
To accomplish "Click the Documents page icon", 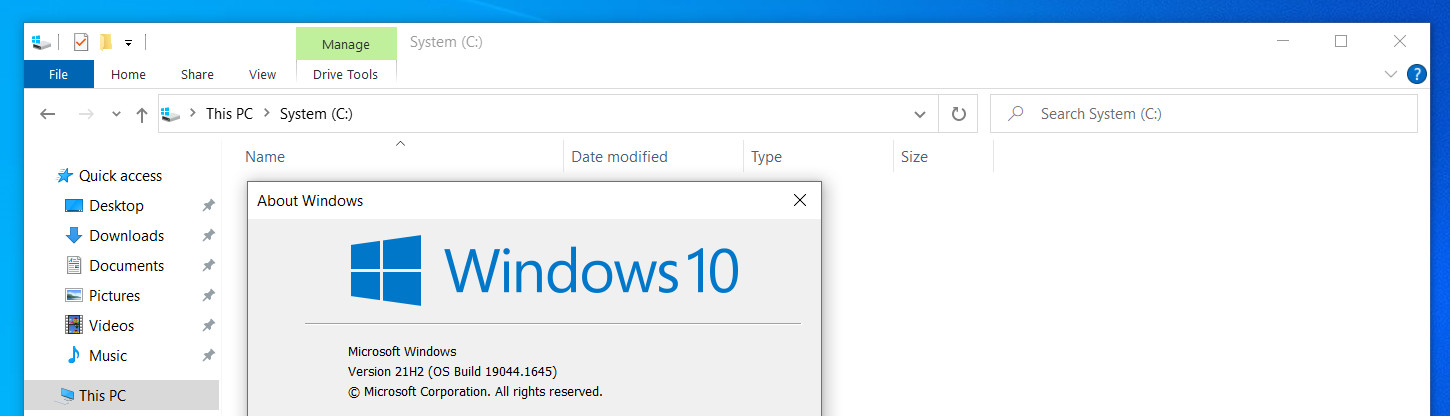I will point(73,266).
